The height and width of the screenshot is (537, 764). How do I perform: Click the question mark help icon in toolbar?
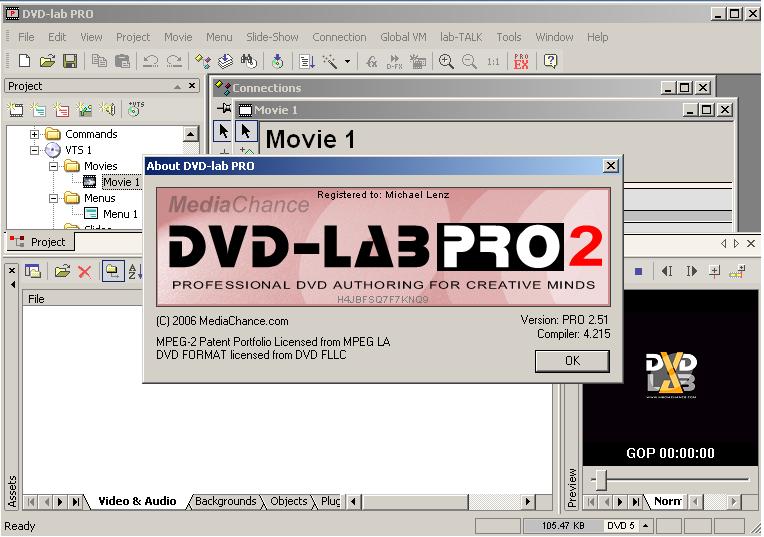point(550,61)
